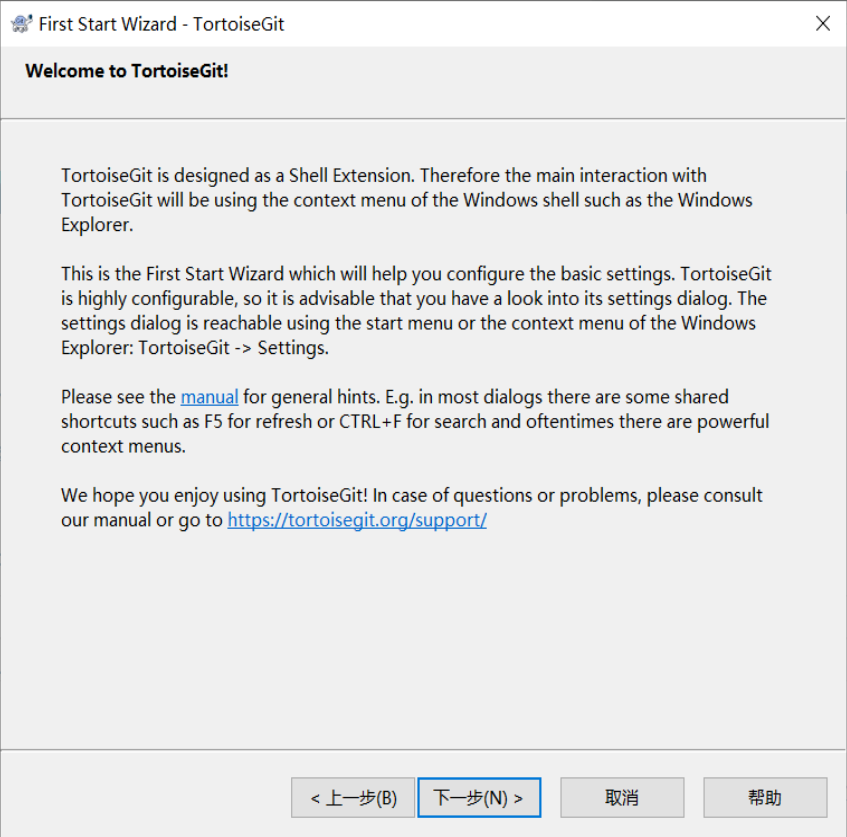Screen dimensions: 847x837
Task: Cancel the wizard with the 取消 button
Action: click(622, 797)
